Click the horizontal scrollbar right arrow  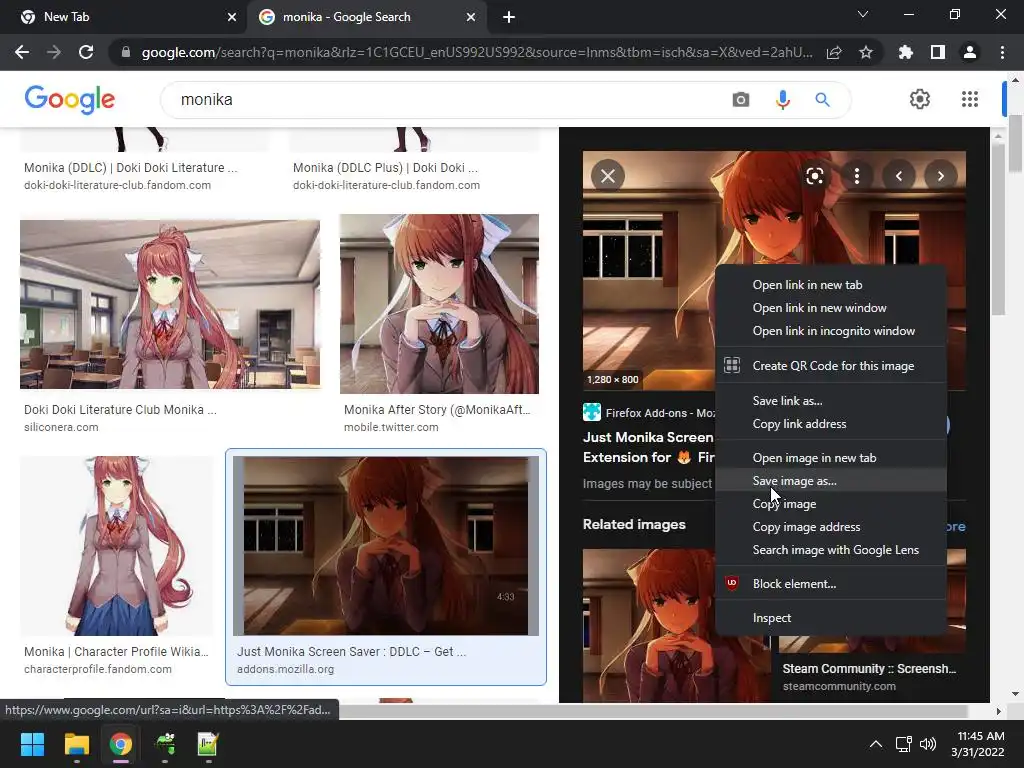point(998,711)
